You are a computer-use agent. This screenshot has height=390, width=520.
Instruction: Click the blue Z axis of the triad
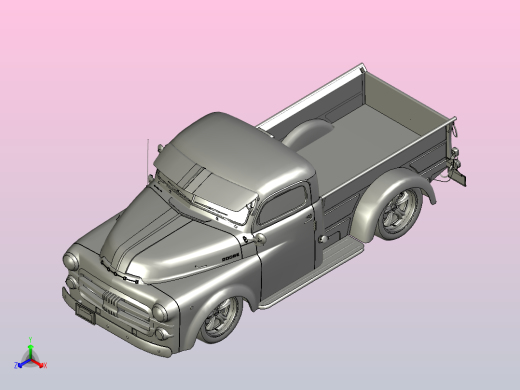click(x=22, y=364)
